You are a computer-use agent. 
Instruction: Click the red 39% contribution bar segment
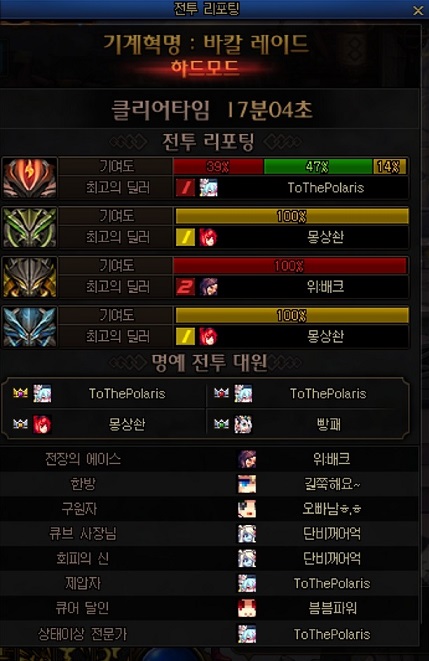pos(218,167)
